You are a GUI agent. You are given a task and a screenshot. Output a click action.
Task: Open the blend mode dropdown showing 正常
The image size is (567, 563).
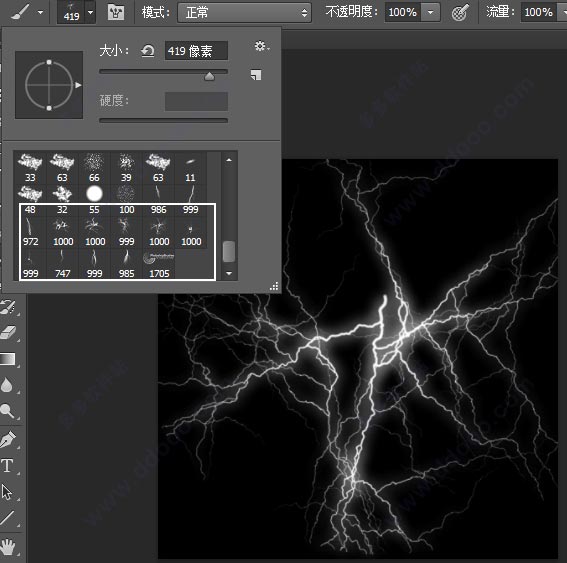[x=244, y=13]
